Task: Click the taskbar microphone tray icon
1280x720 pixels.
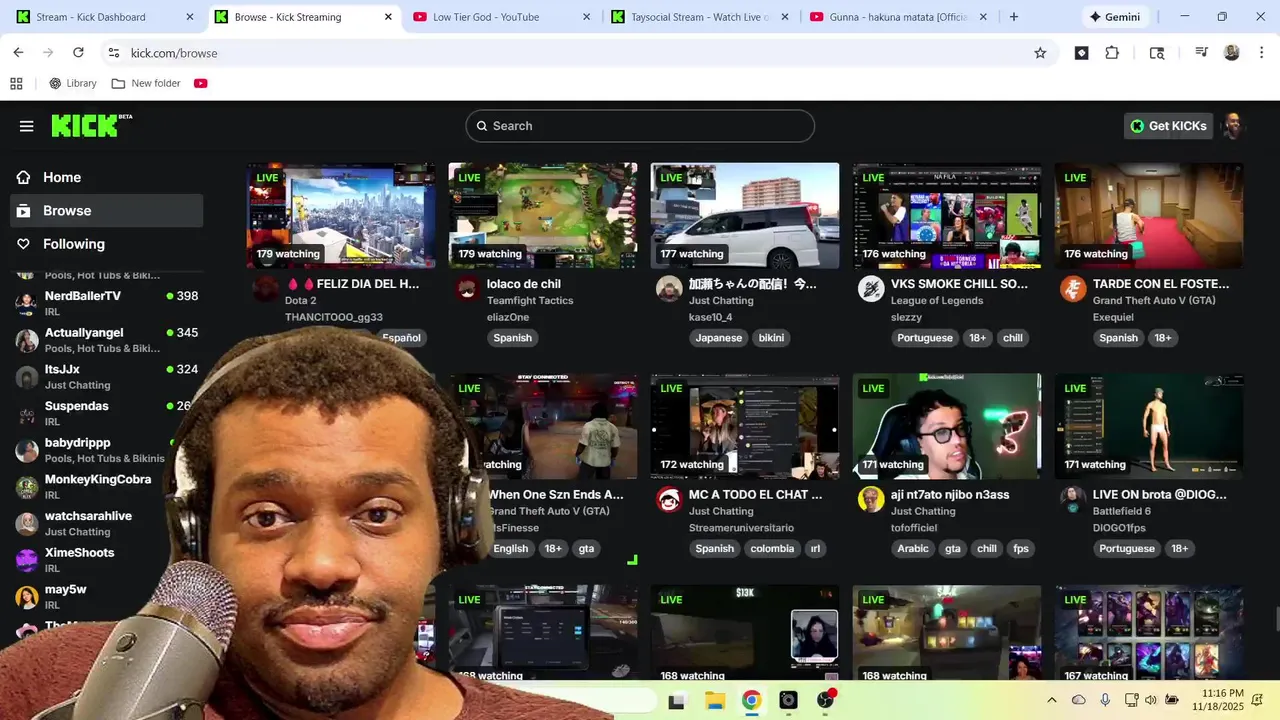Action: pos(1105,701)
